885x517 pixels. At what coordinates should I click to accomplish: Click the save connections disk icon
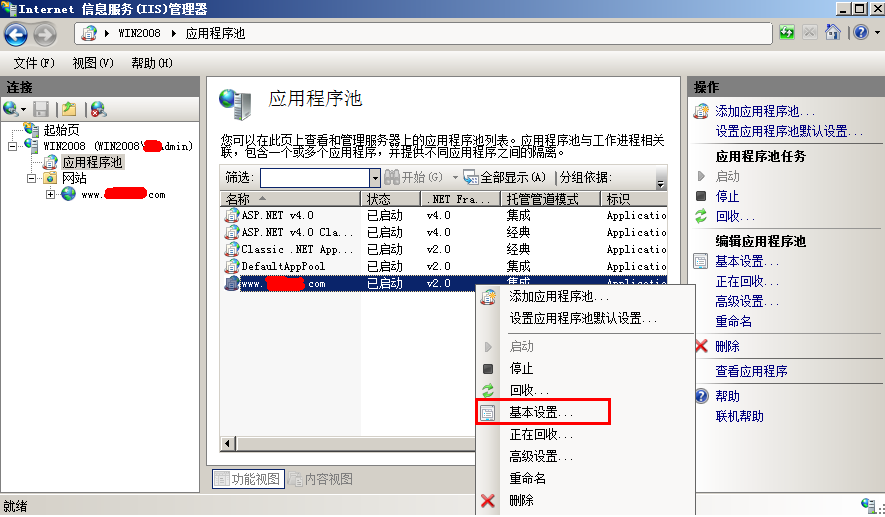(41, 109)
